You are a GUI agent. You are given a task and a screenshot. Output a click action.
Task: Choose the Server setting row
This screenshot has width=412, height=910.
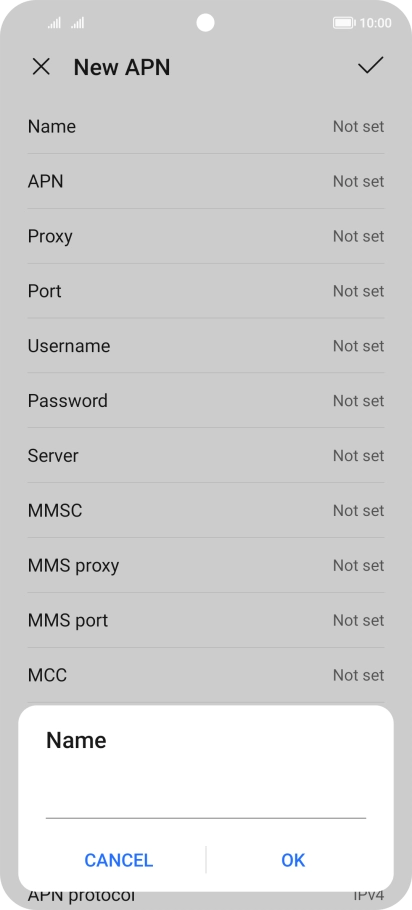tap(206, 456)
